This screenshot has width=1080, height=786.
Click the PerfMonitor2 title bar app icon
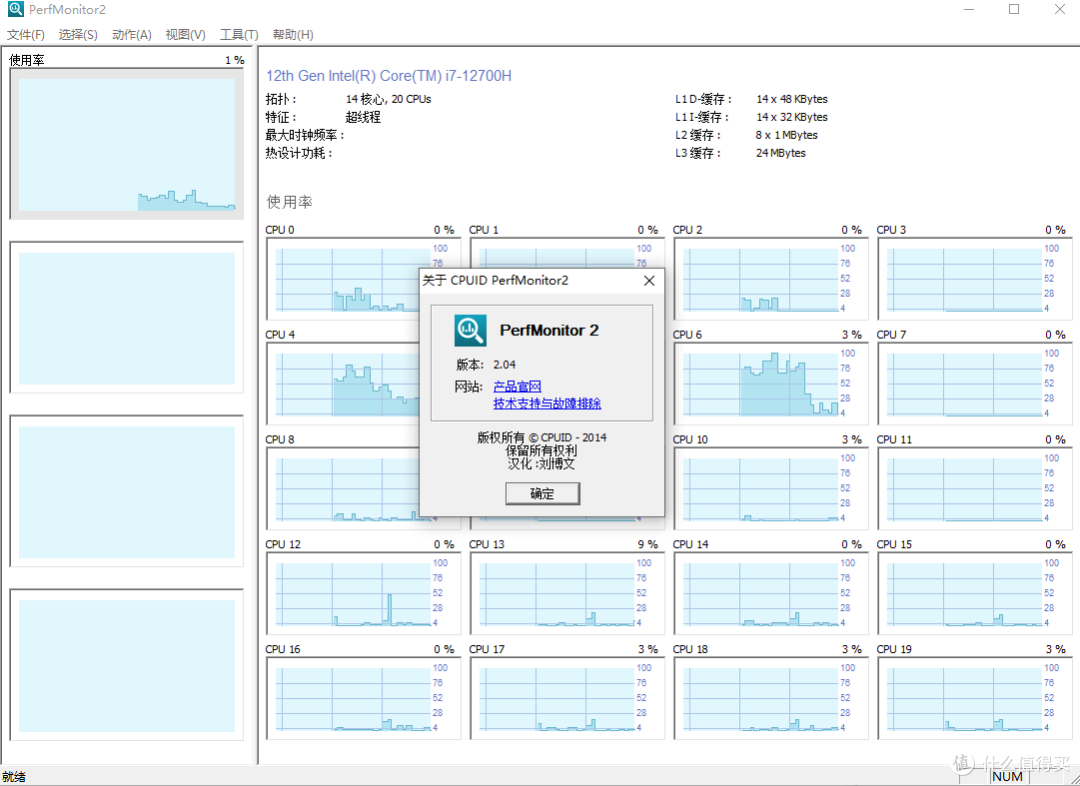pos(16,10)
